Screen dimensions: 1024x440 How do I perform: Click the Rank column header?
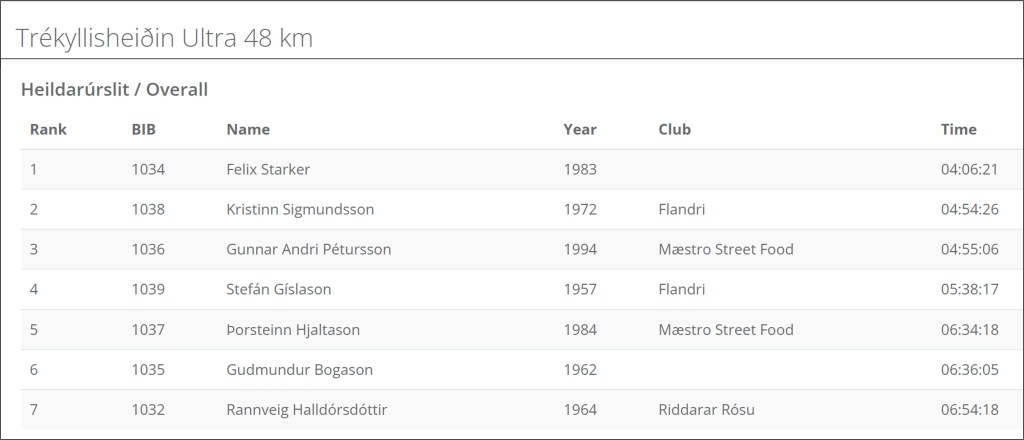(x=48, y=129)
